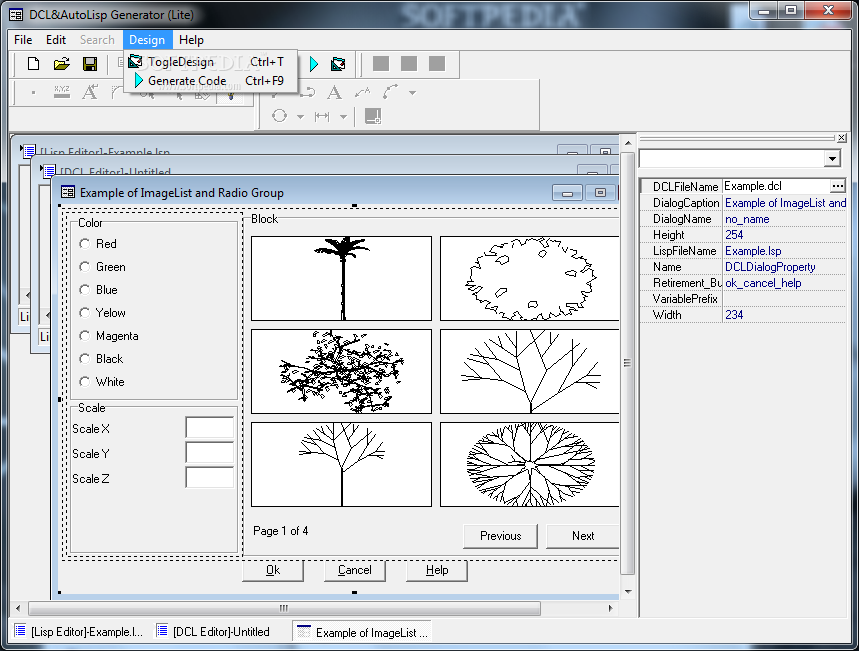Switch to the Lisp Editor-Example tab
Viewport: 859px width, 651px height.
[79, 631]
